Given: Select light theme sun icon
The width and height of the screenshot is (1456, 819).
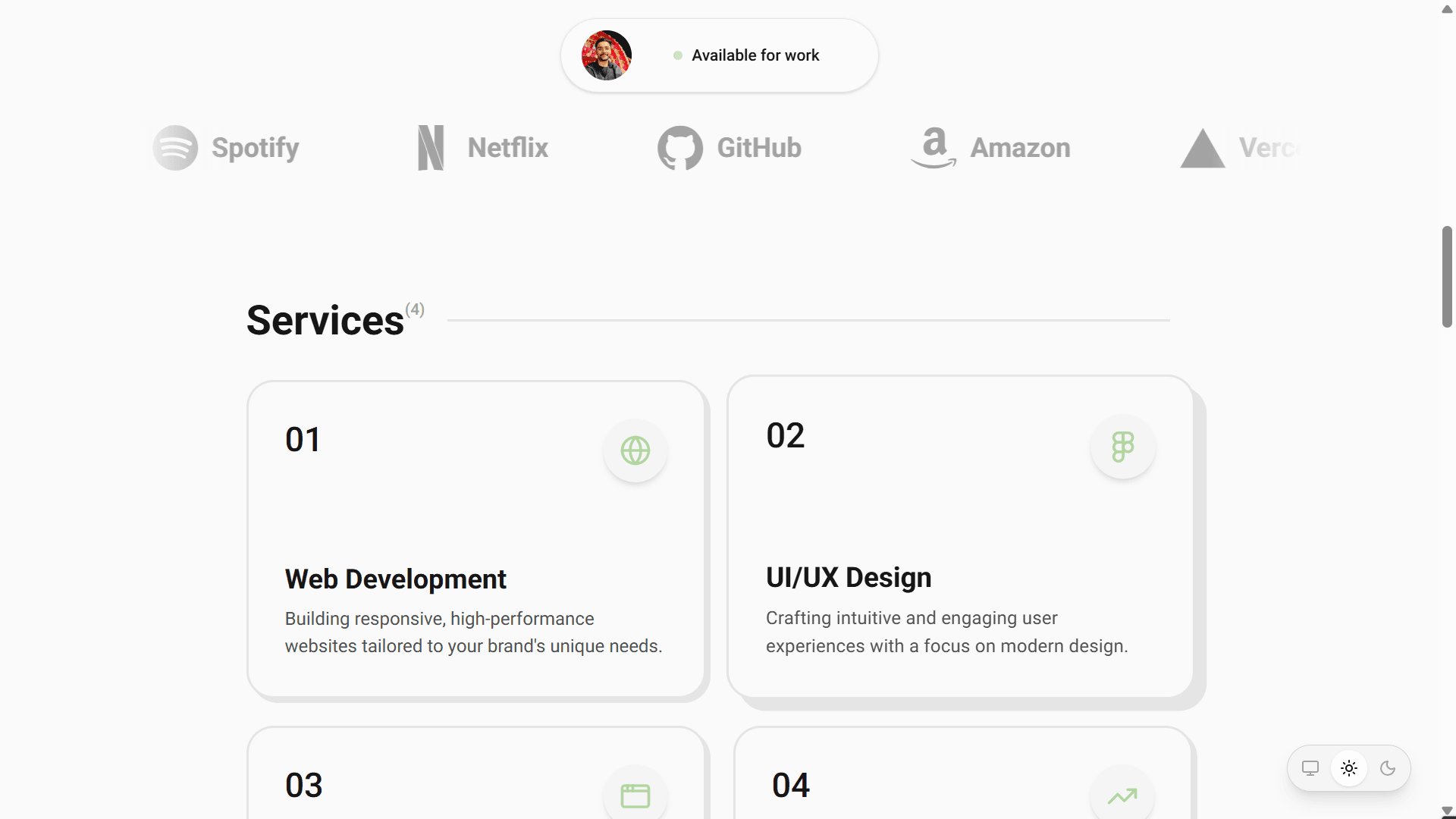Looking at the screenshot, I should (x=1349, y=768).
